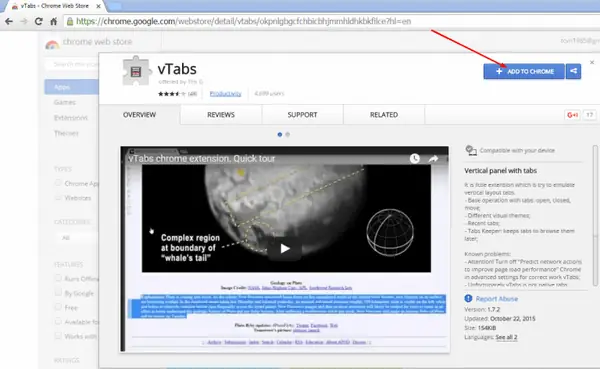
Task: Switch to the Related tab
Action: [384, 115]
